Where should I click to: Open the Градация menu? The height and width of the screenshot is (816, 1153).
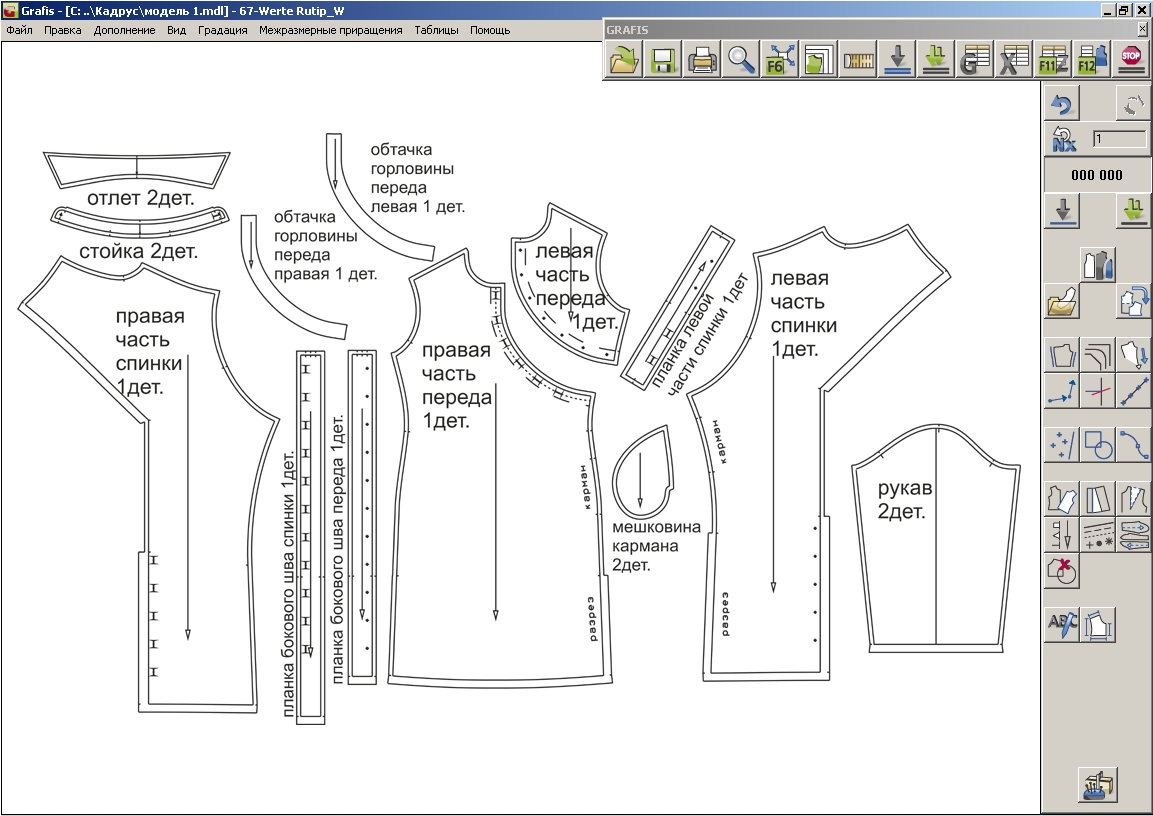223,30
